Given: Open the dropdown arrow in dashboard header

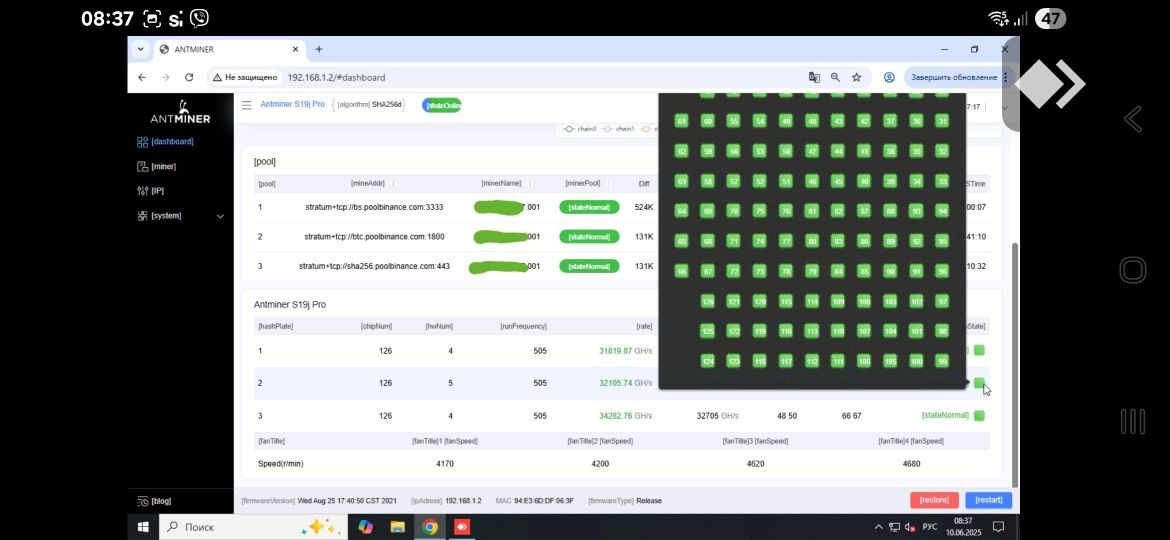Looking at the screenshot, I should 1004,107.
